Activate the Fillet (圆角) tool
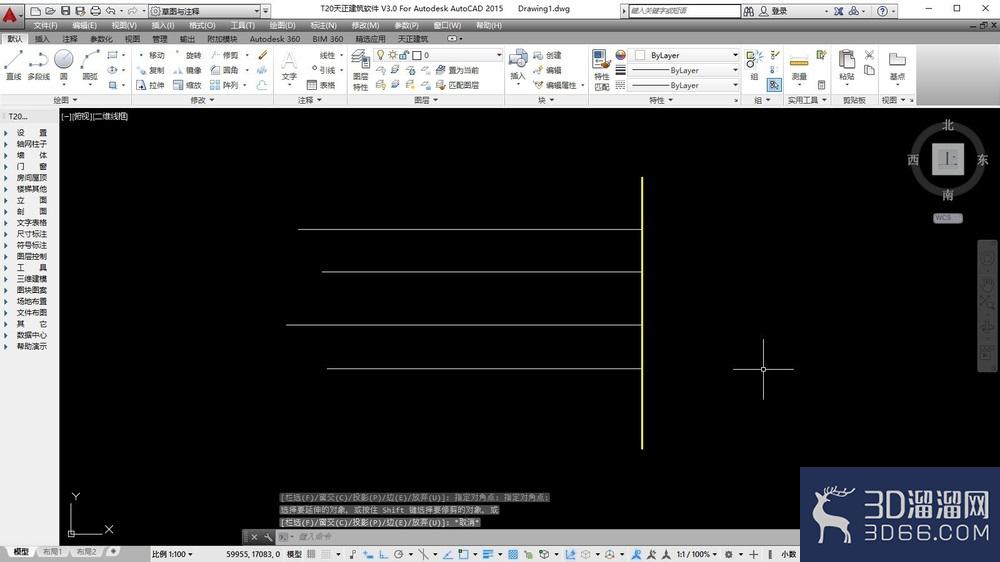Screen dimensions: 1000x562 [x=225, y=70]
